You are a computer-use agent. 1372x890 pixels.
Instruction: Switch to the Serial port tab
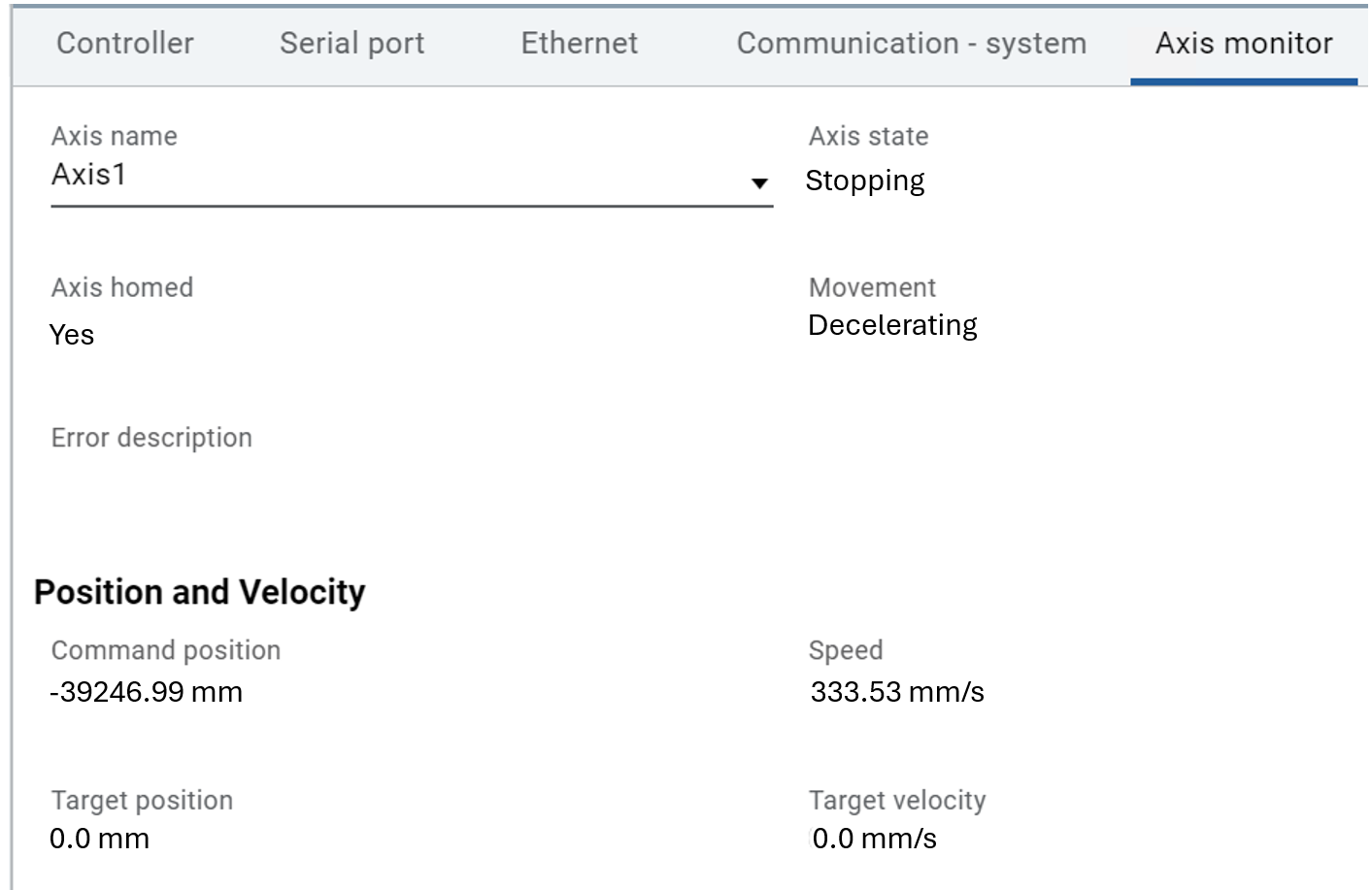pyautogui.click(x=351, y=44)
